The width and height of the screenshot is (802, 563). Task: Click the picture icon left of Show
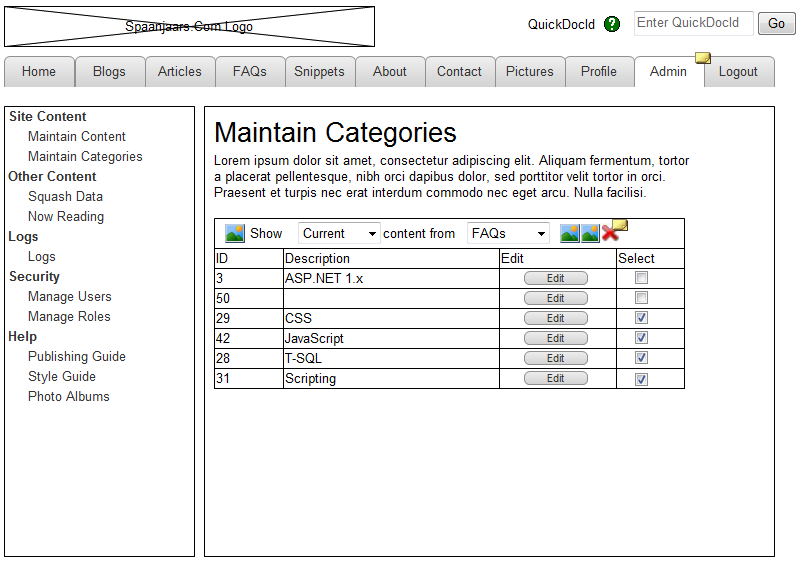235,233
